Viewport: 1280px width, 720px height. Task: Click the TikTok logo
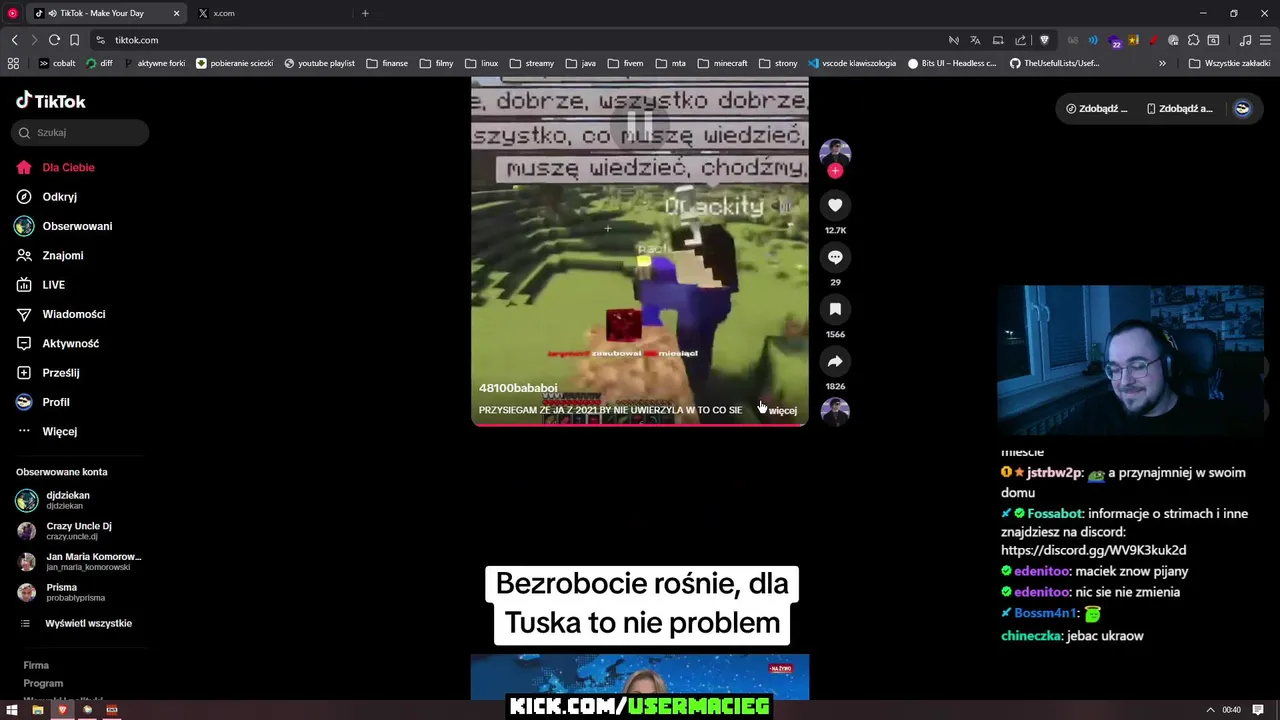51,101
